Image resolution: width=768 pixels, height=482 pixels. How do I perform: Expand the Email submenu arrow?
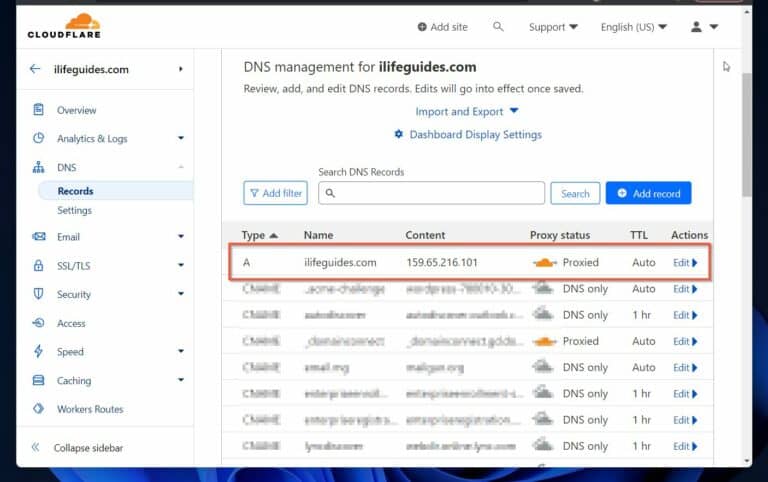(181, 237)
